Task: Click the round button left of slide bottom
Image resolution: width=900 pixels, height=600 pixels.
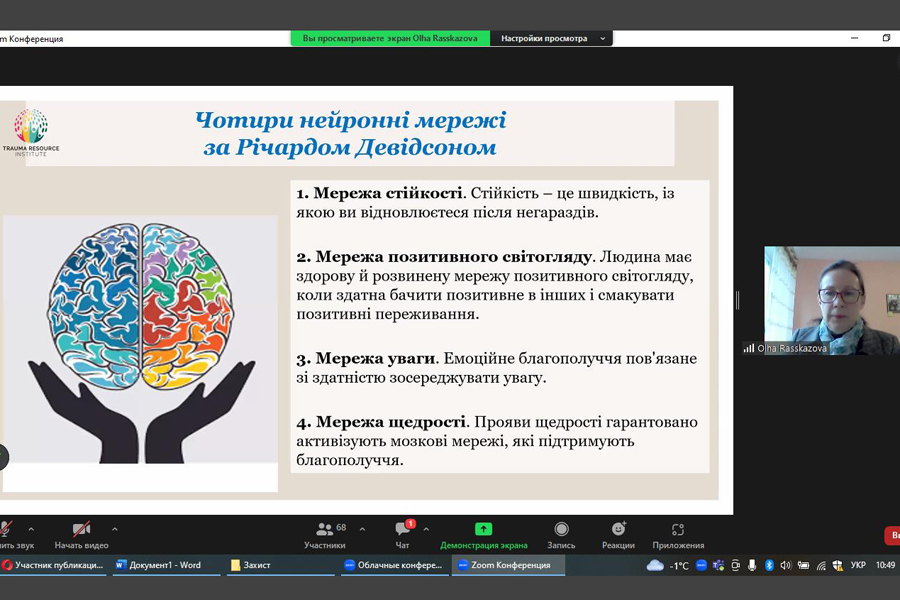Action: (x=2, y=457)
